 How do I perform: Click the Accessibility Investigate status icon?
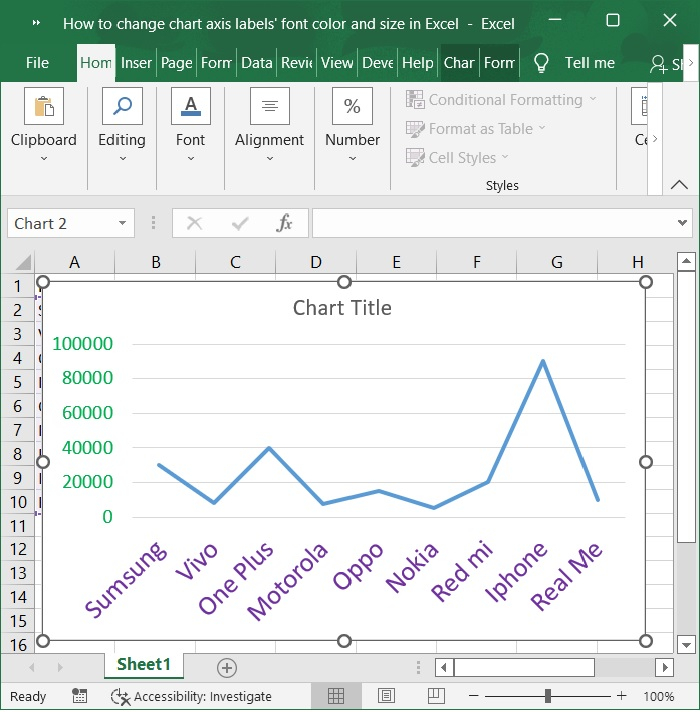click(x=120, y=696)
